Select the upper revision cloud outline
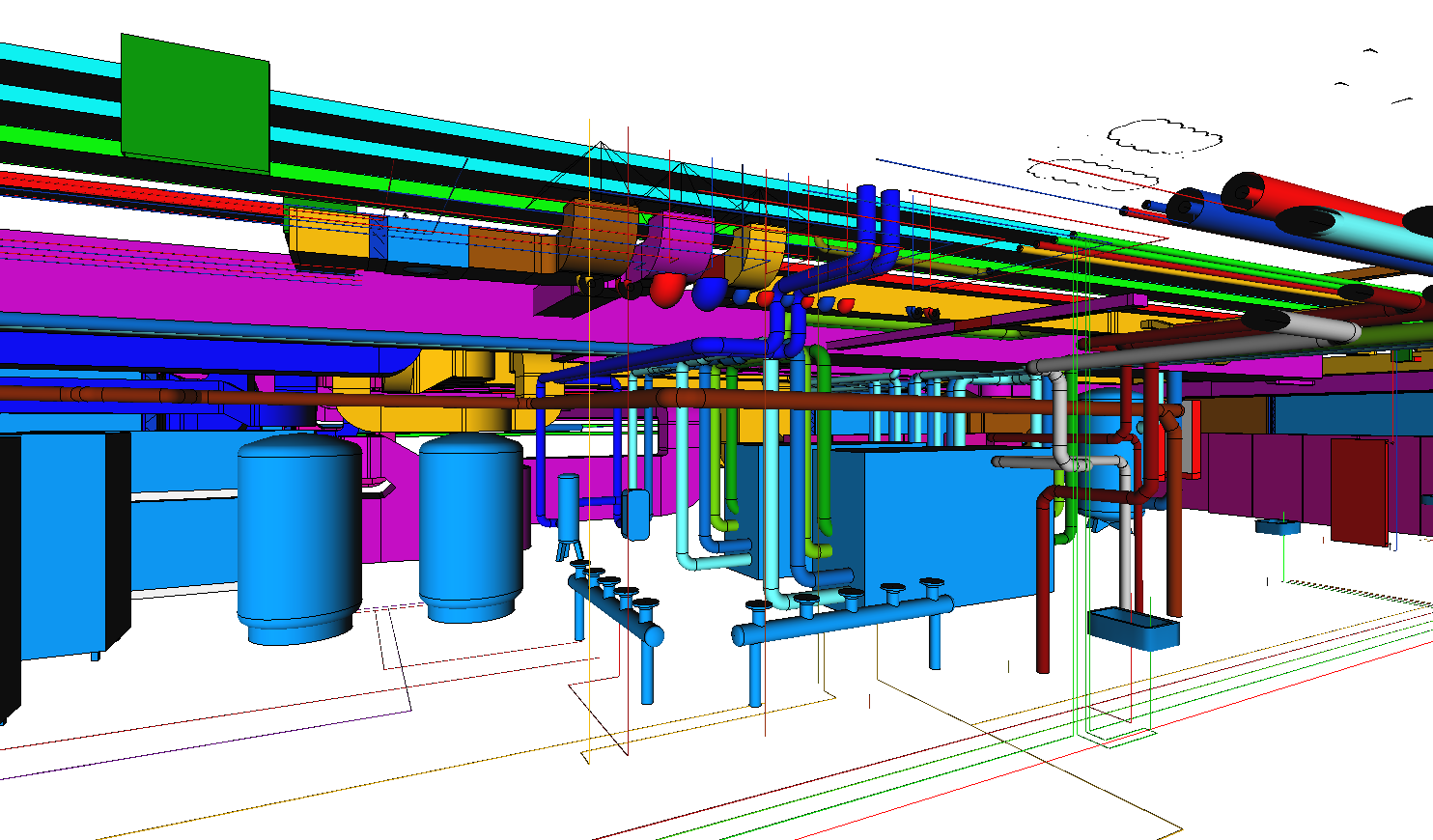The width and height of the screenshot is (1433, 840). [1164, 136]
